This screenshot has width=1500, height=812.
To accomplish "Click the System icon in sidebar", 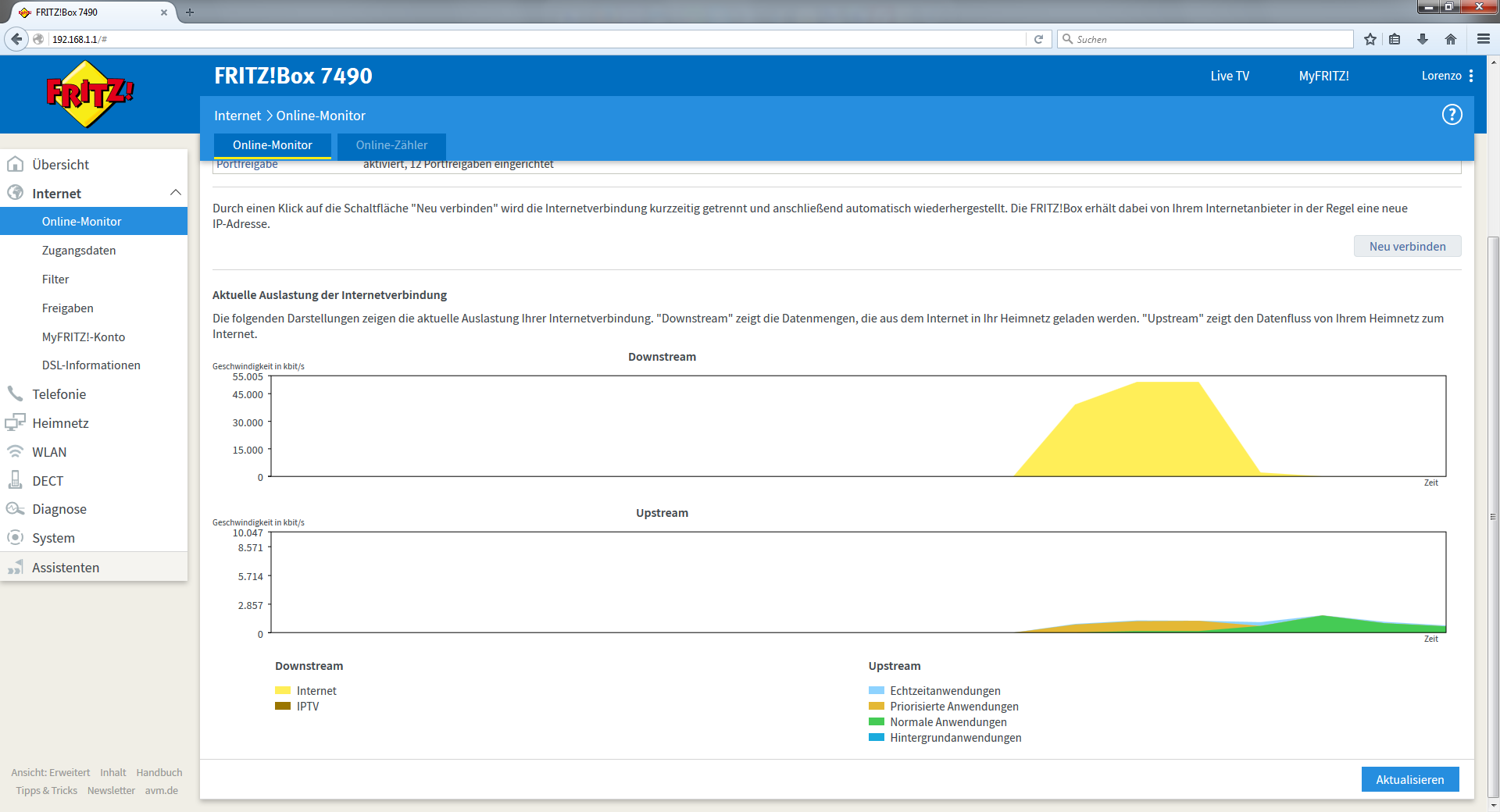I will [15, 537].
